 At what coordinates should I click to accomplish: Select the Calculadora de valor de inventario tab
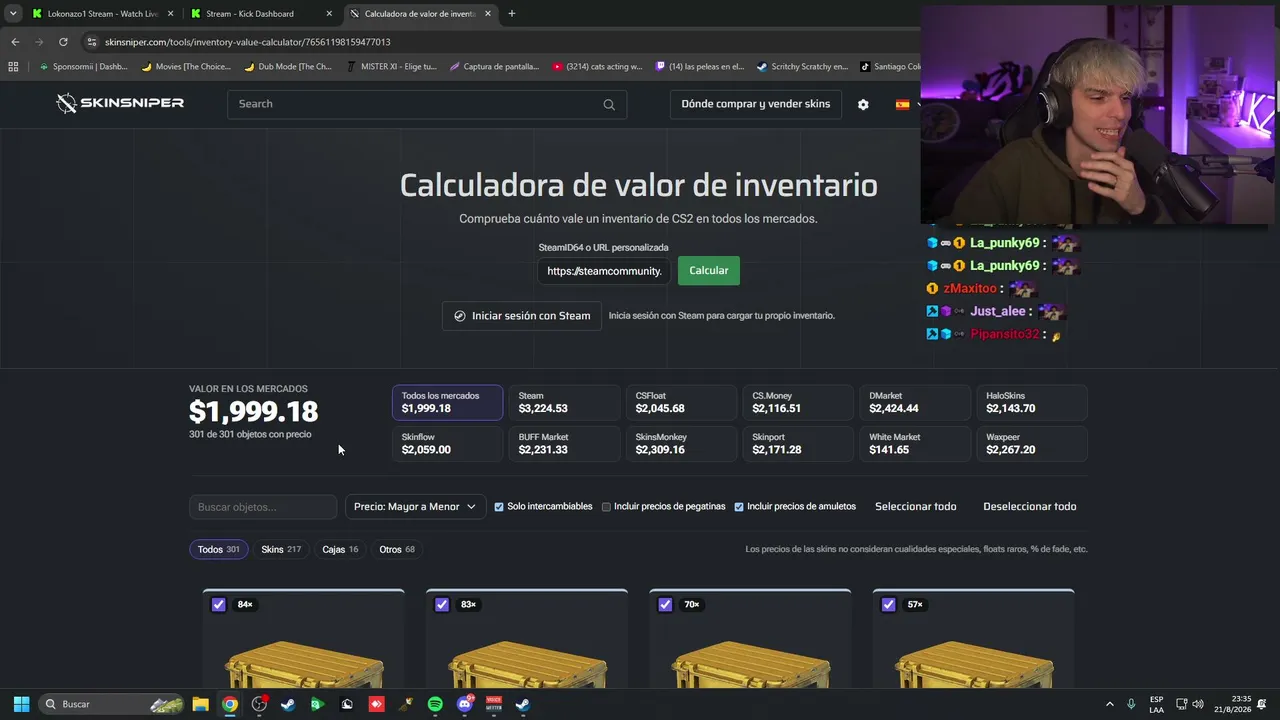[x=420, y=14]
